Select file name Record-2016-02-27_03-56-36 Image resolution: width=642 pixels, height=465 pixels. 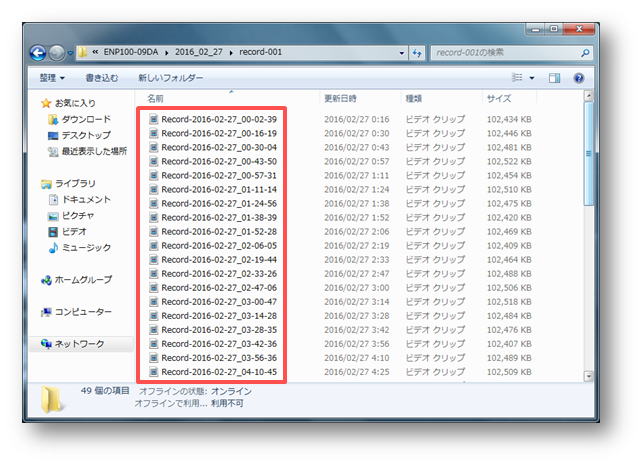[219, 358]
